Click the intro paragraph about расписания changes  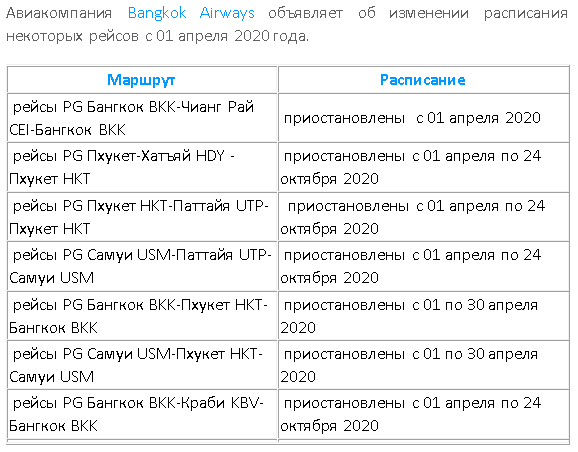click(287, 24)
